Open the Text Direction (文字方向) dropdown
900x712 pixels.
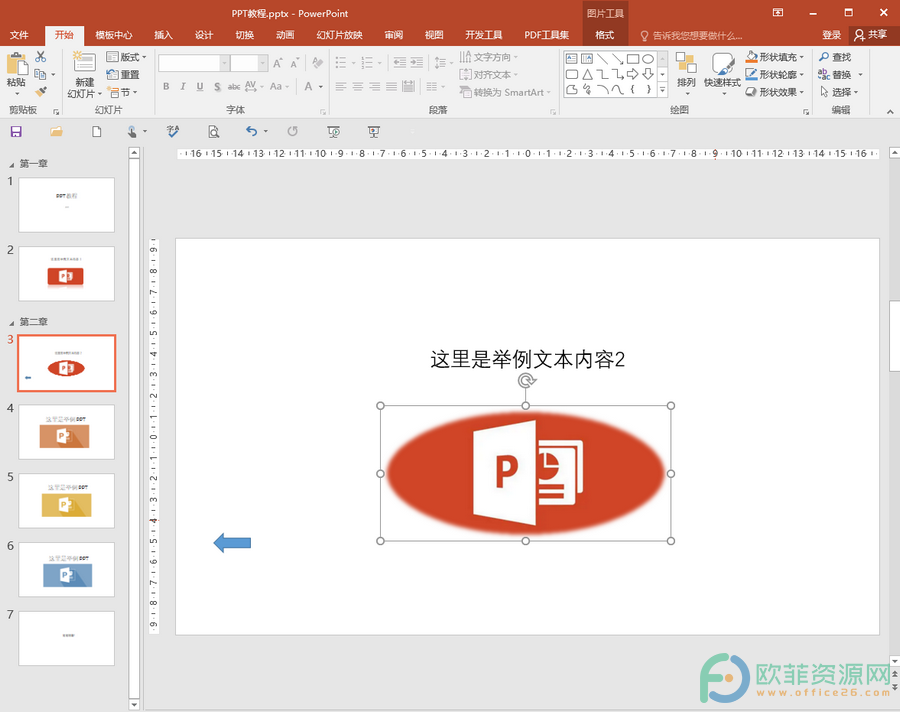point(488,57)
